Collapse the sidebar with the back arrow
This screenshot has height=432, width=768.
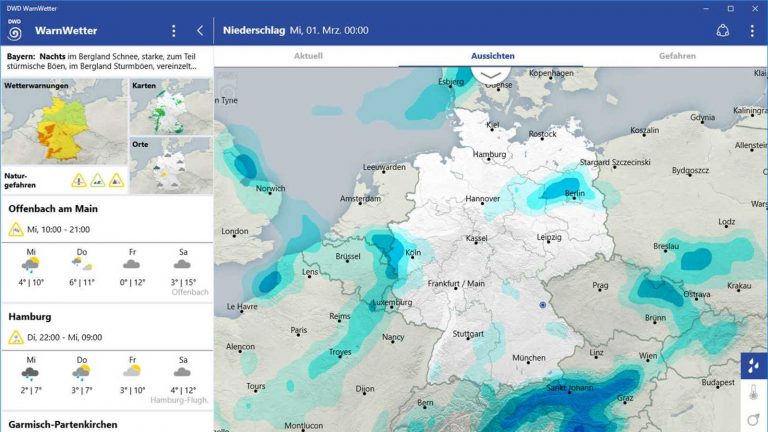[x=200, y=31]
